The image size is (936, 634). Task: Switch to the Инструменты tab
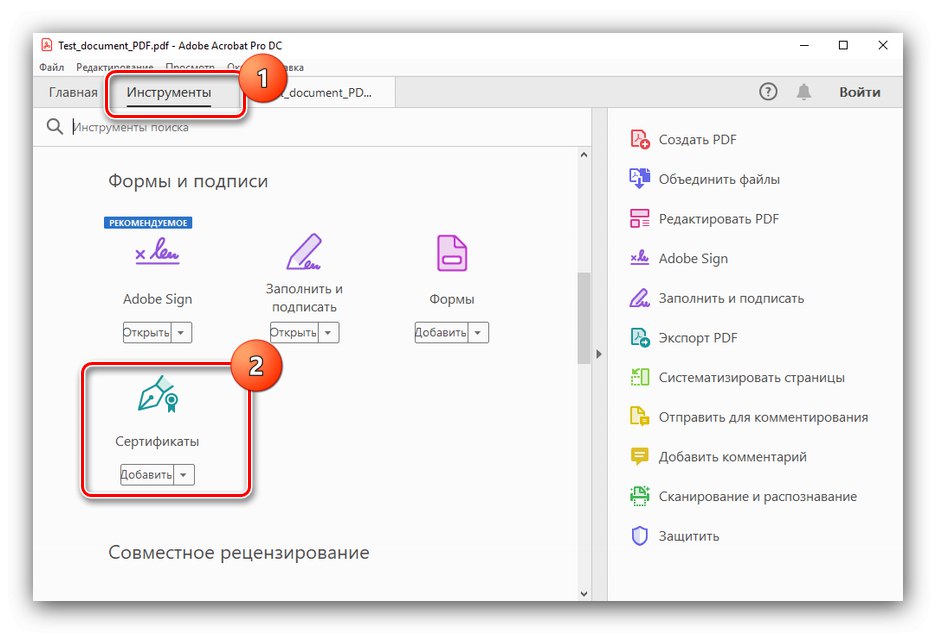click(x=168, y=93)
